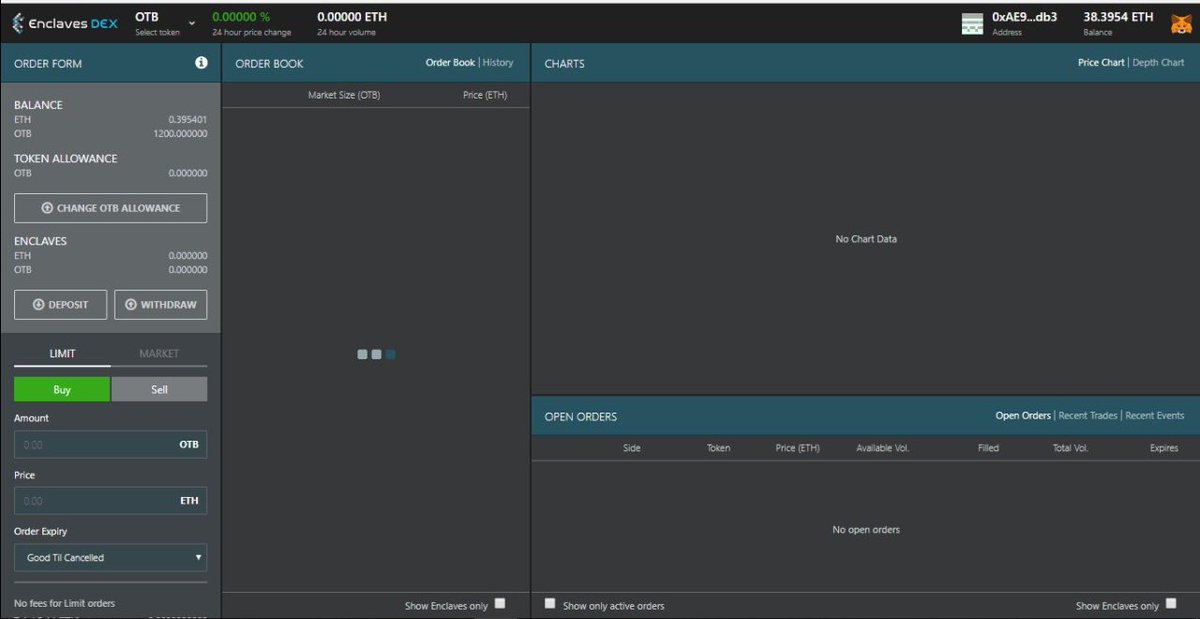This screenshot has height=619, width=1200.
Task: Click the 1200.000000 OTB balance value
Action: (180, 133)
